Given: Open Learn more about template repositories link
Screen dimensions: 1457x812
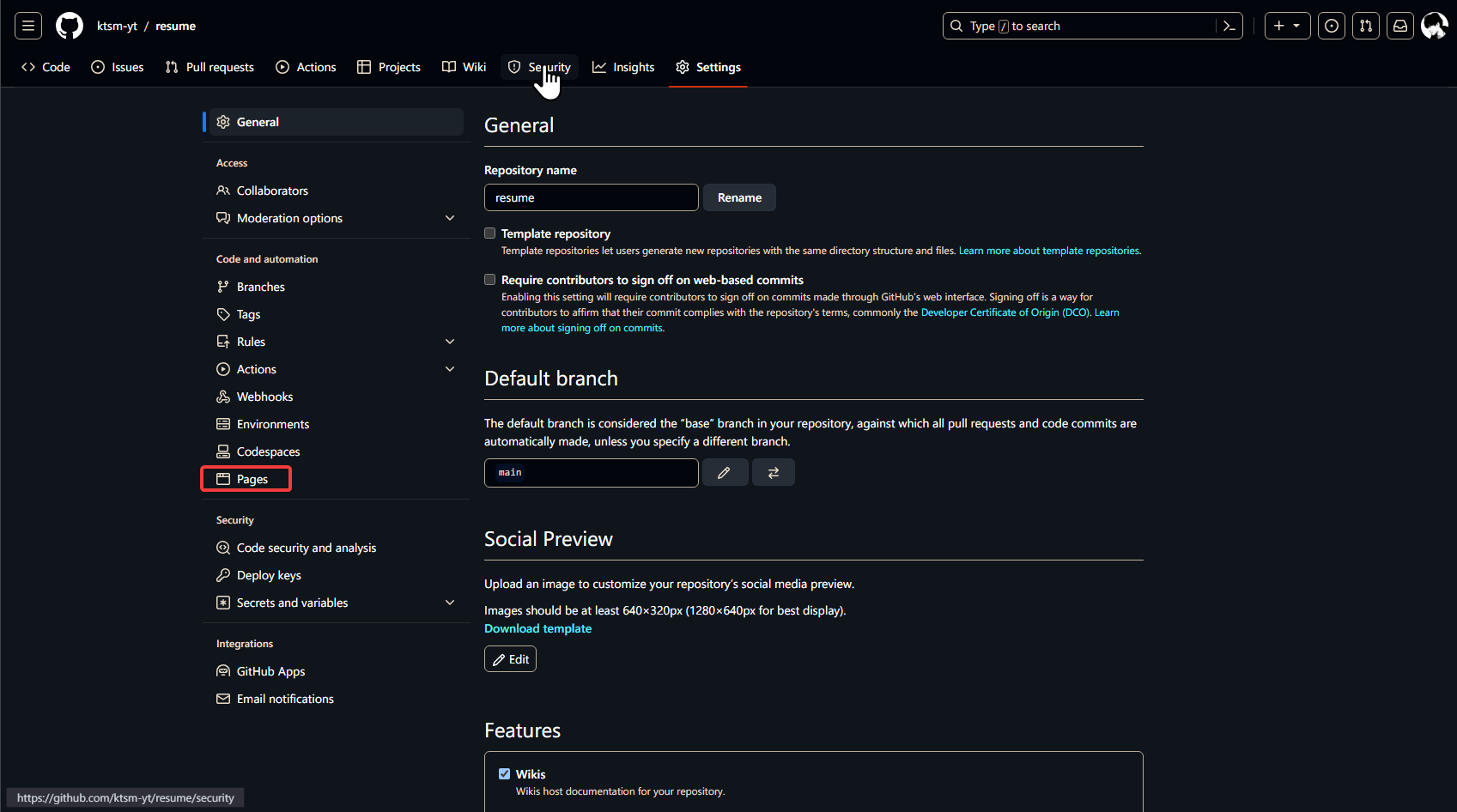Looking at the screenshot, I should pyautogui.click(x=1049, y=251).
